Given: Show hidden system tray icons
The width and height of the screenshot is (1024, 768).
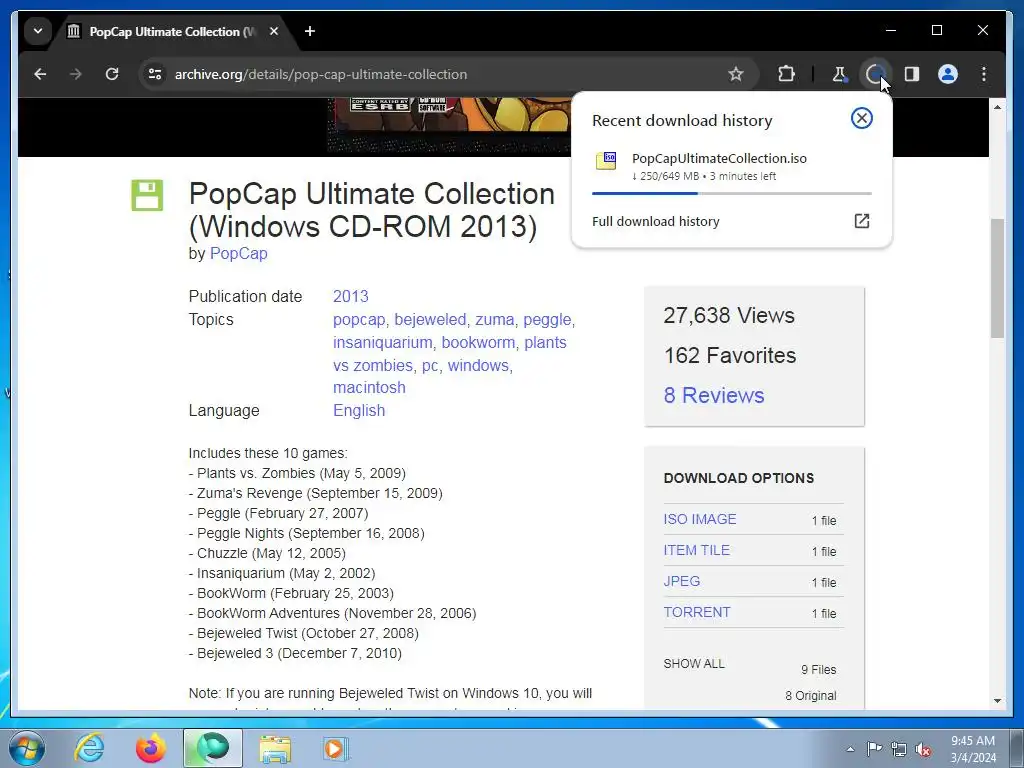Looking at the screenshot, I should pyautogui.click(x=850, y=749).
